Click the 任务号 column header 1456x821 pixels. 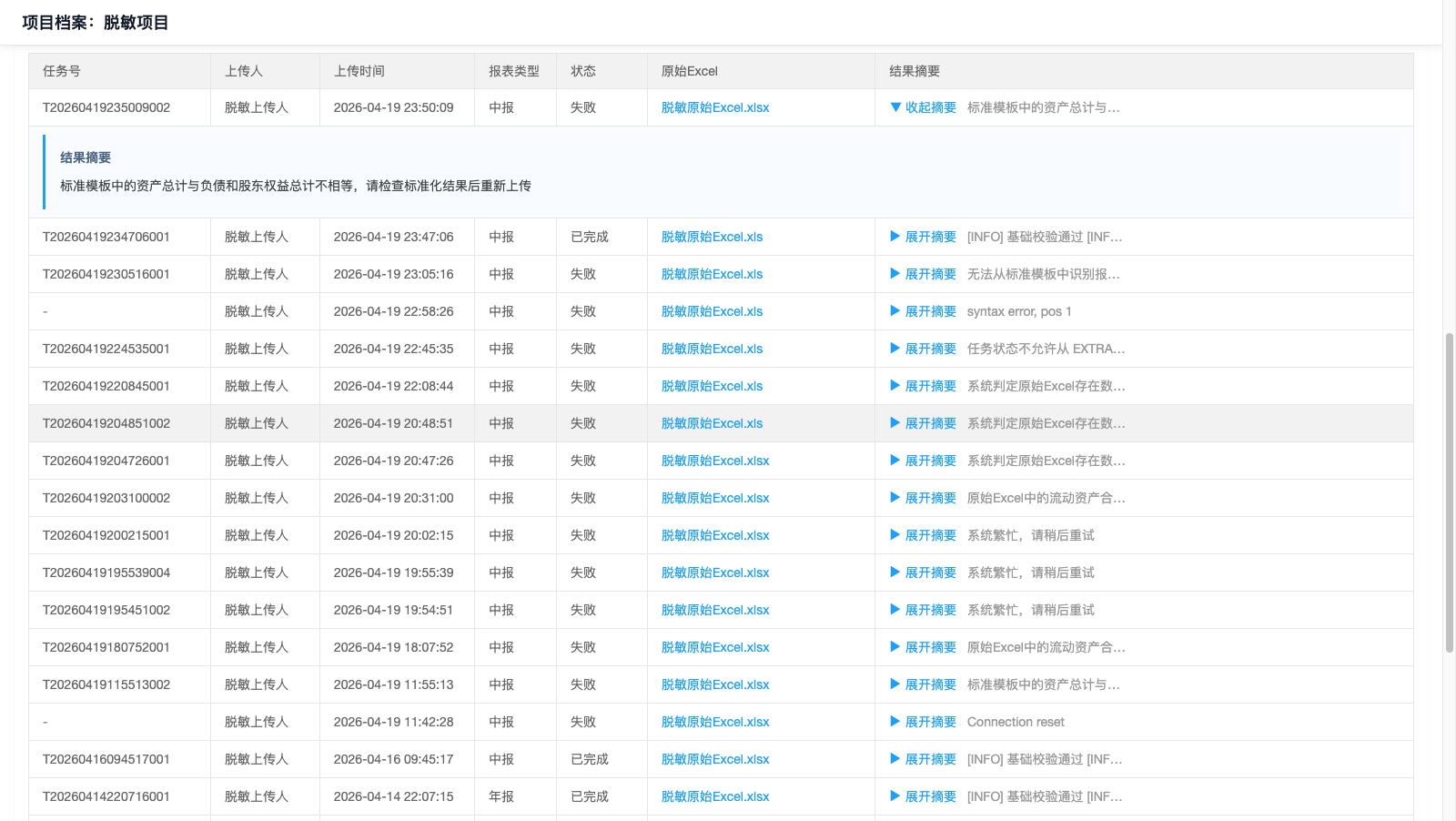pos(62,71)
